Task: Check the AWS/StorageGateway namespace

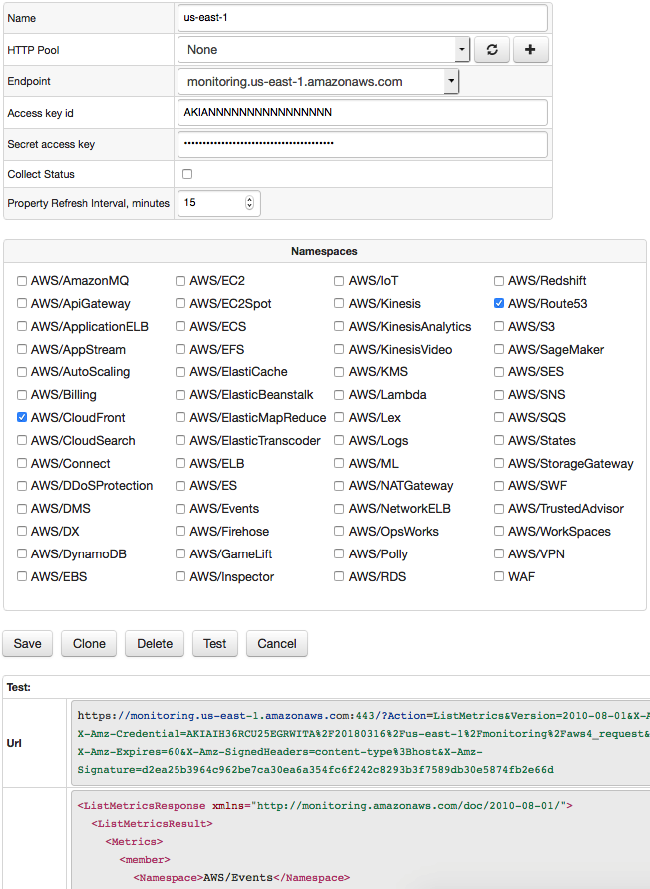Action: pos(499,463)
